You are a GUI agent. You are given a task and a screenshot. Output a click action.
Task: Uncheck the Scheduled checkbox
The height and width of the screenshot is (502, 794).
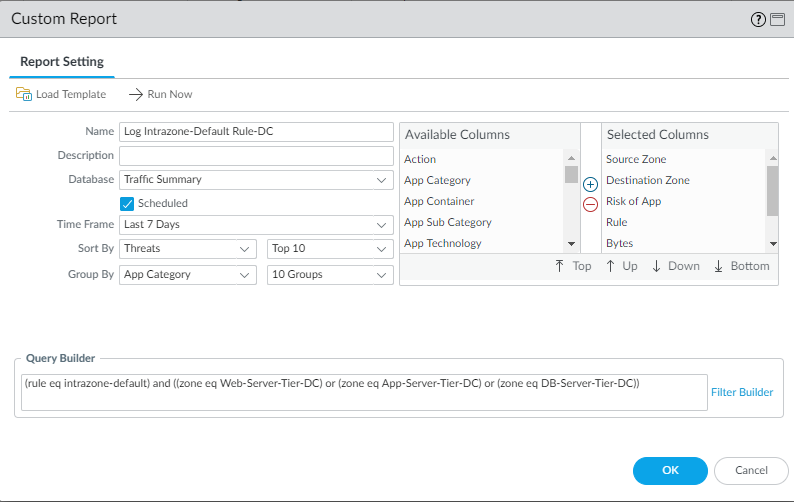click(x=127, y=203)
